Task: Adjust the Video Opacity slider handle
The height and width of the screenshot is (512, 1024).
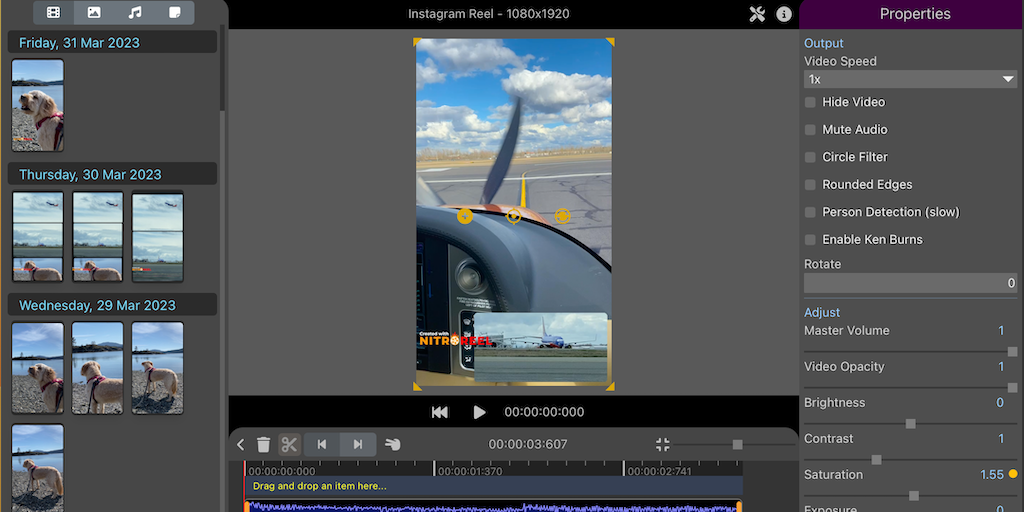Action: pyautogui.click(x=1012, y=387)
